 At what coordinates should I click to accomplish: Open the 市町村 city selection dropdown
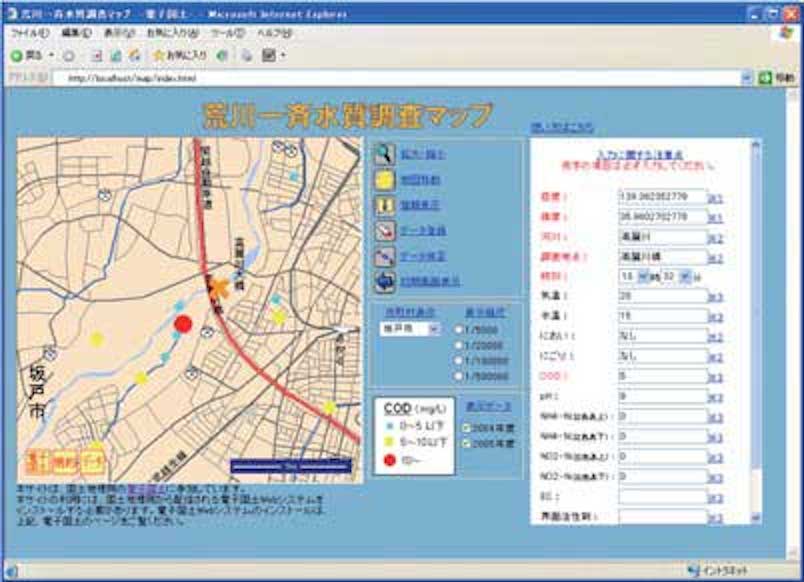coord(433,330)
